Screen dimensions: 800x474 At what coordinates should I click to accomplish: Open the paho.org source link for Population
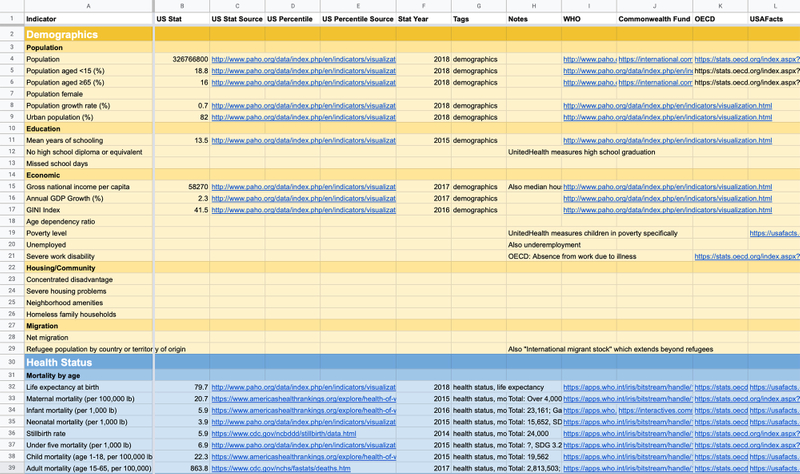click(304, 59)
